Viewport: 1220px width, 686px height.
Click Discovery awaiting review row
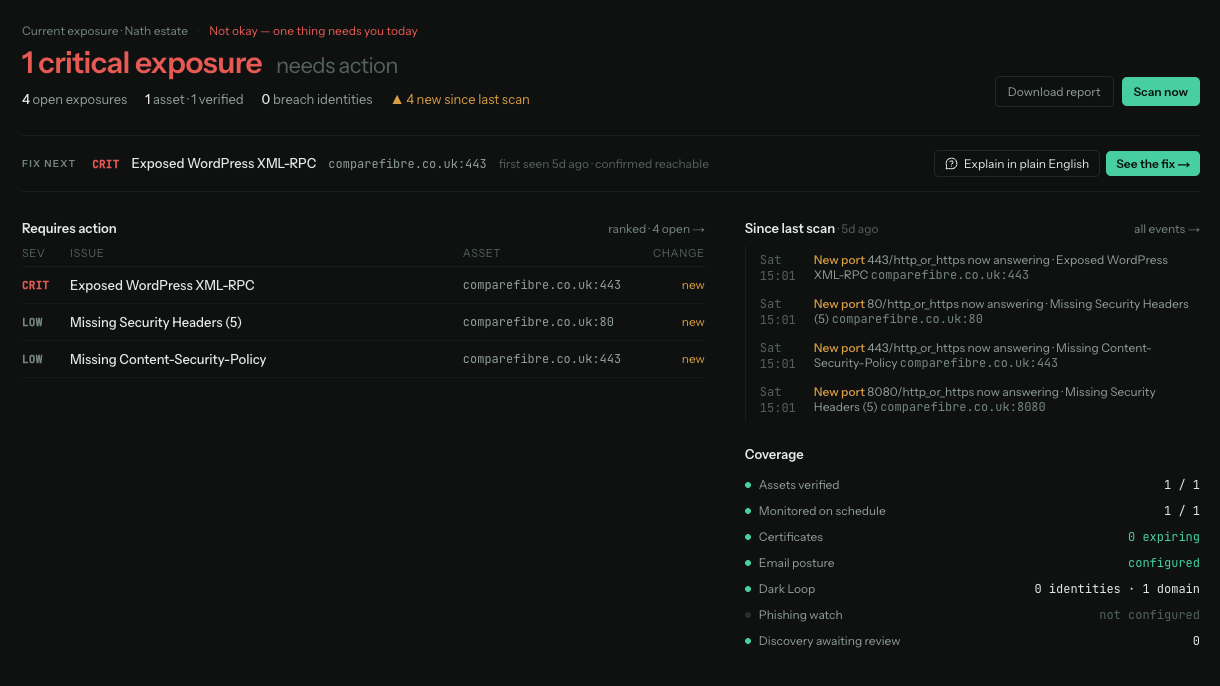pos(972,641)
